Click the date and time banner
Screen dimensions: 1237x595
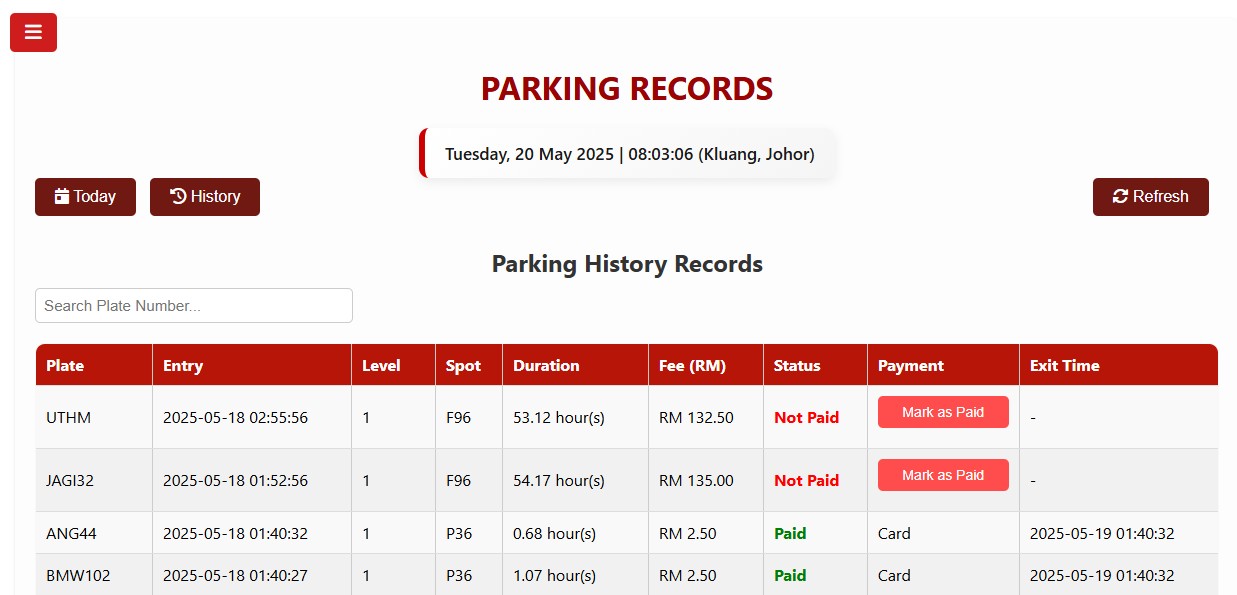tap(628, 154)
